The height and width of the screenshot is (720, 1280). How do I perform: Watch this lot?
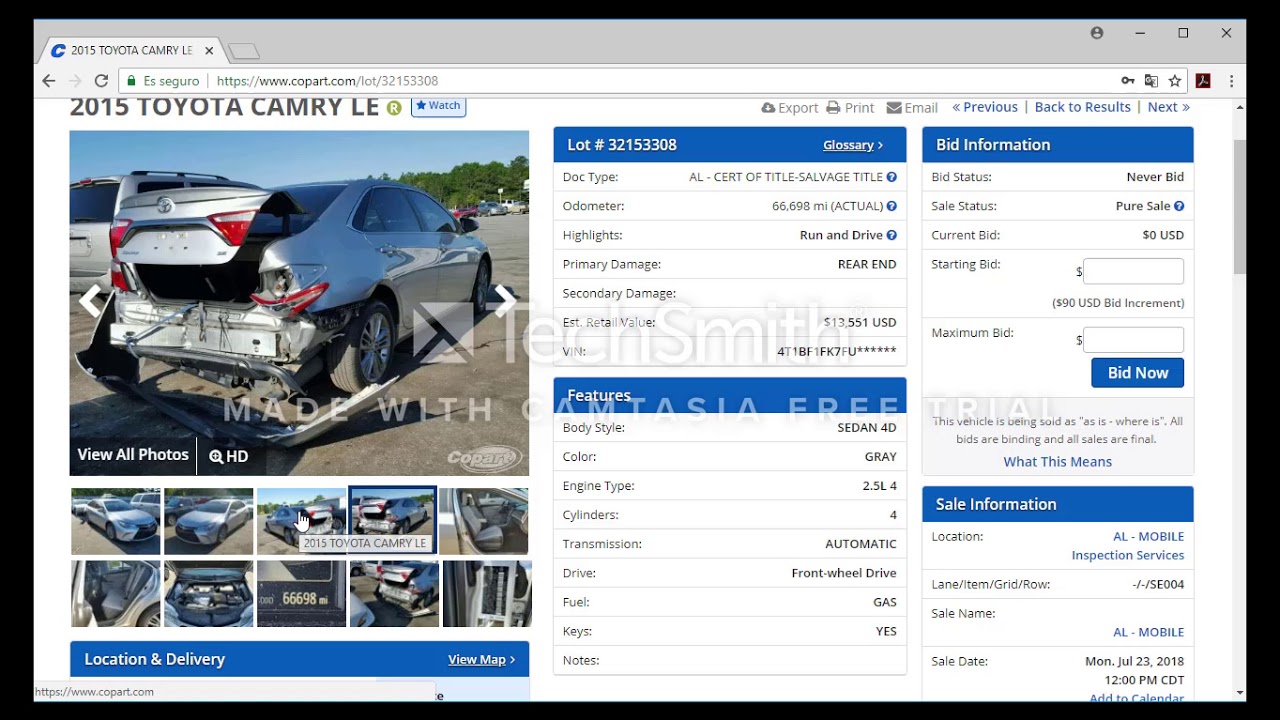point(438,106)
